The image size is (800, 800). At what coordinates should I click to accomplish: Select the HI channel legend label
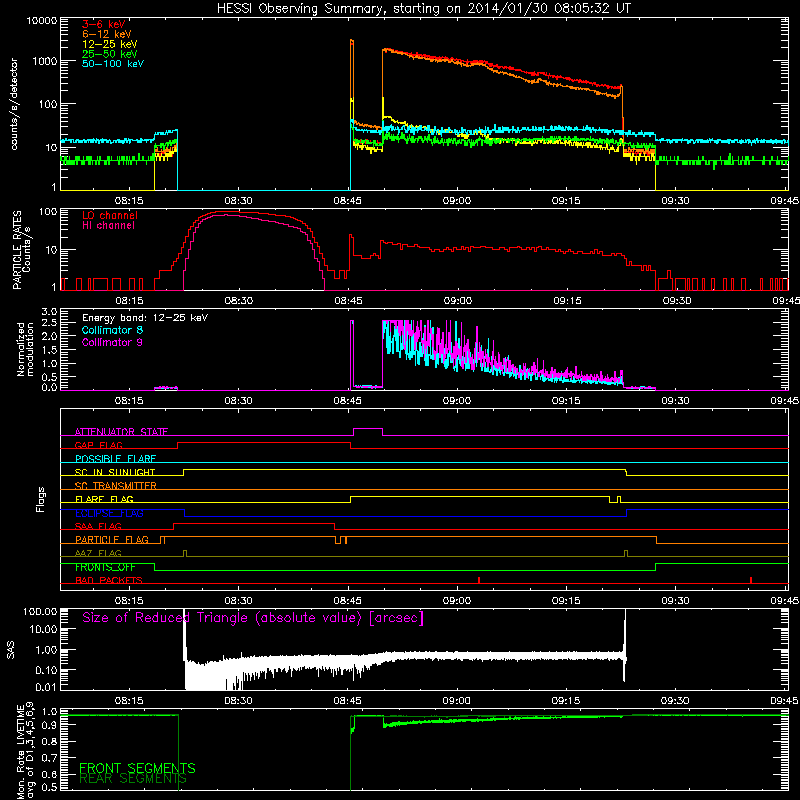click(x=108, y=226)
